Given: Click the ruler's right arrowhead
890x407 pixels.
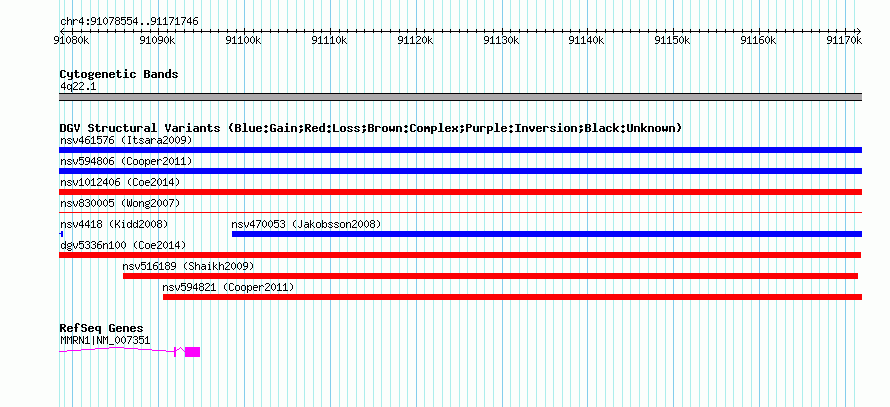Looking at the screenshot, I should pos(859,31).
